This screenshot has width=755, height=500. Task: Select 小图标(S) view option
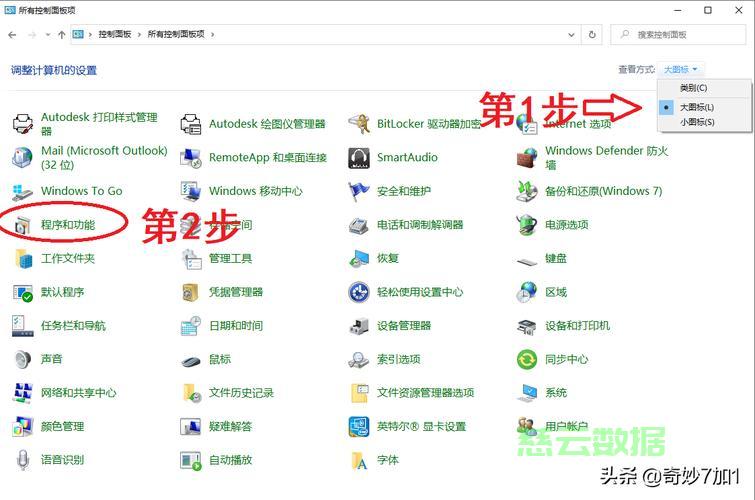point(696,122)
